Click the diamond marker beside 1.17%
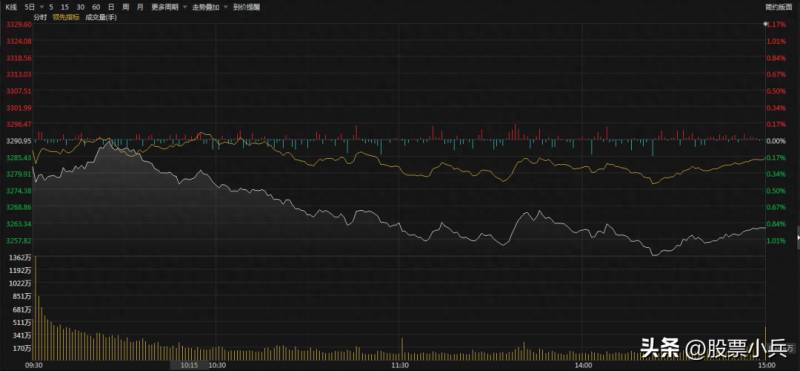This screenshot has height=371, width=800. click(765, 24)
